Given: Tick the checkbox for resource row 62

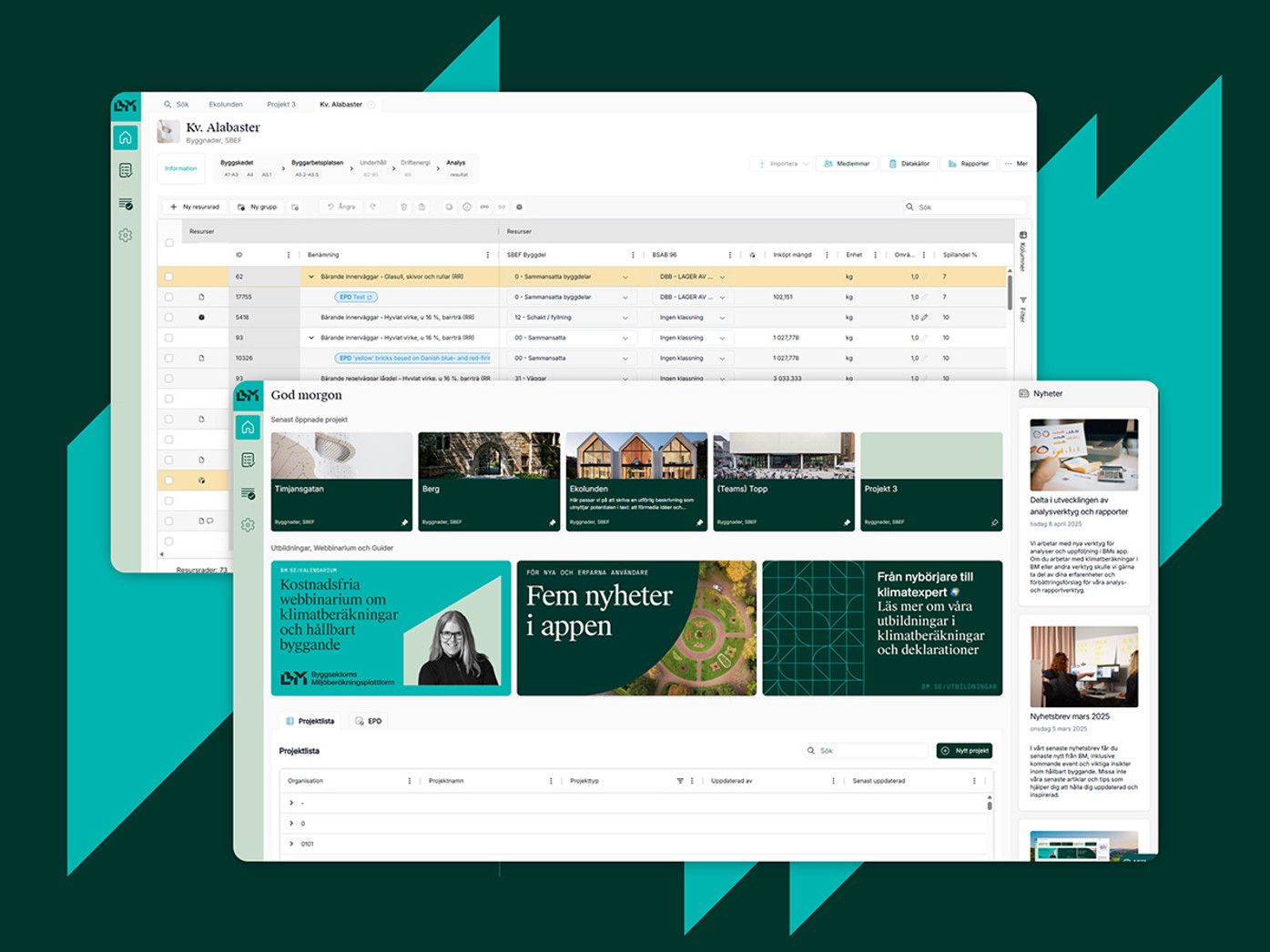Looking at the screenshot, I should point(169,277).
